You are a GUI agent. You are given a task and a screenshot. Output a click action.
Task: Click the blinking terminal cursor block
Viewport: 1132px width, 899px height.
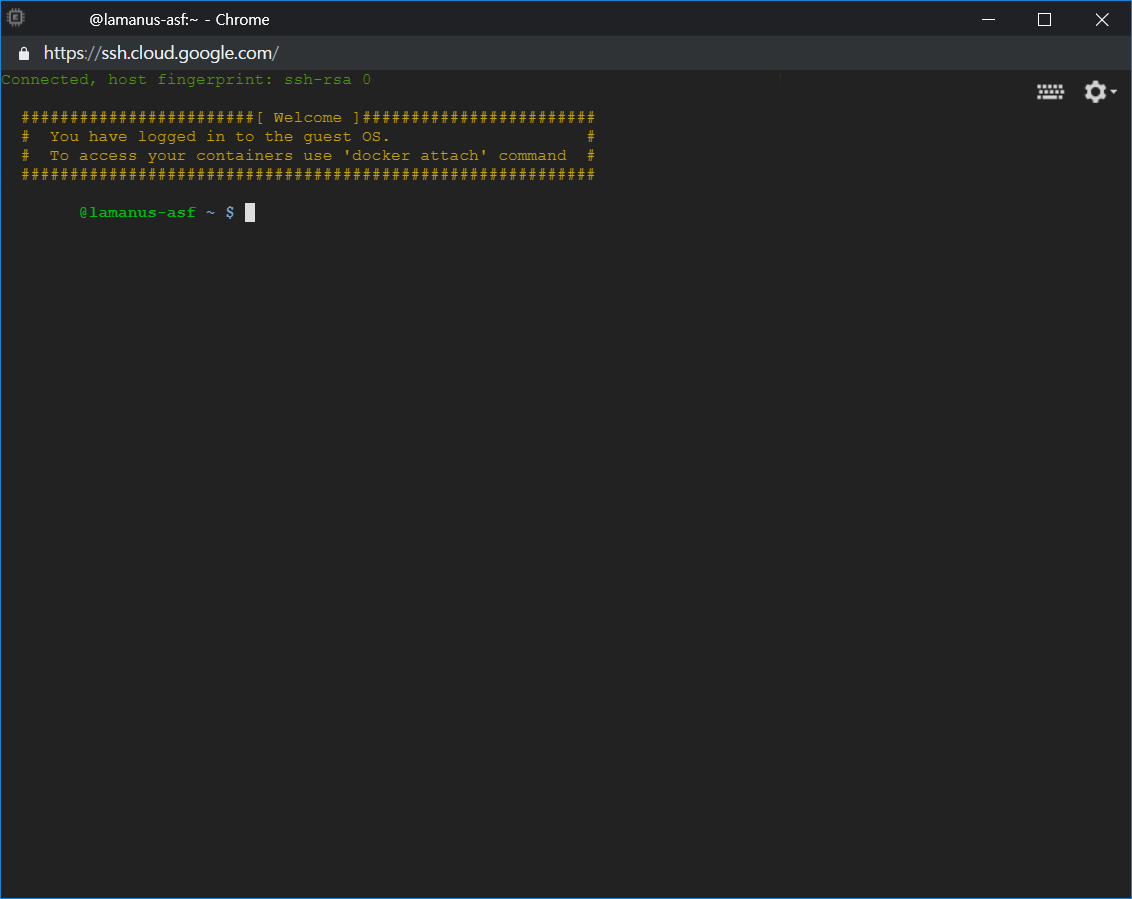[250, 212]
